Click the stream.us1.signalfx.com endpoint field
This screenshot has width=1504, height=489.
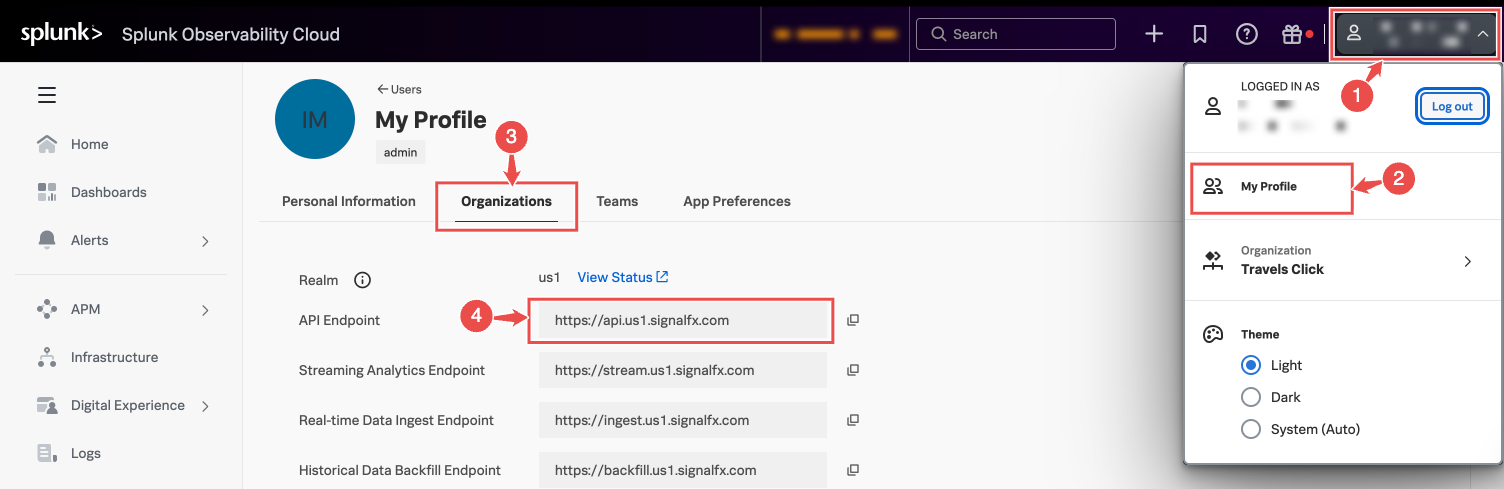click(x=683, y=370)
